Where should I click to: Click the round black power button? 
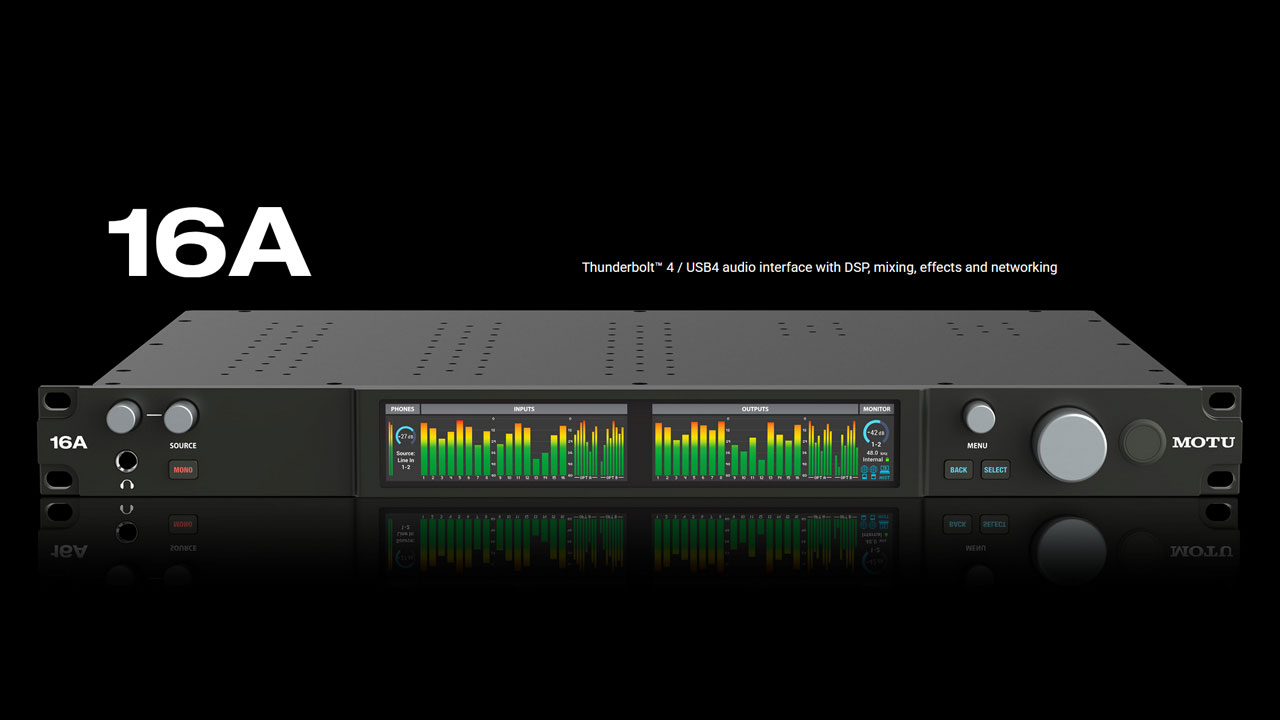[1139, 443]
